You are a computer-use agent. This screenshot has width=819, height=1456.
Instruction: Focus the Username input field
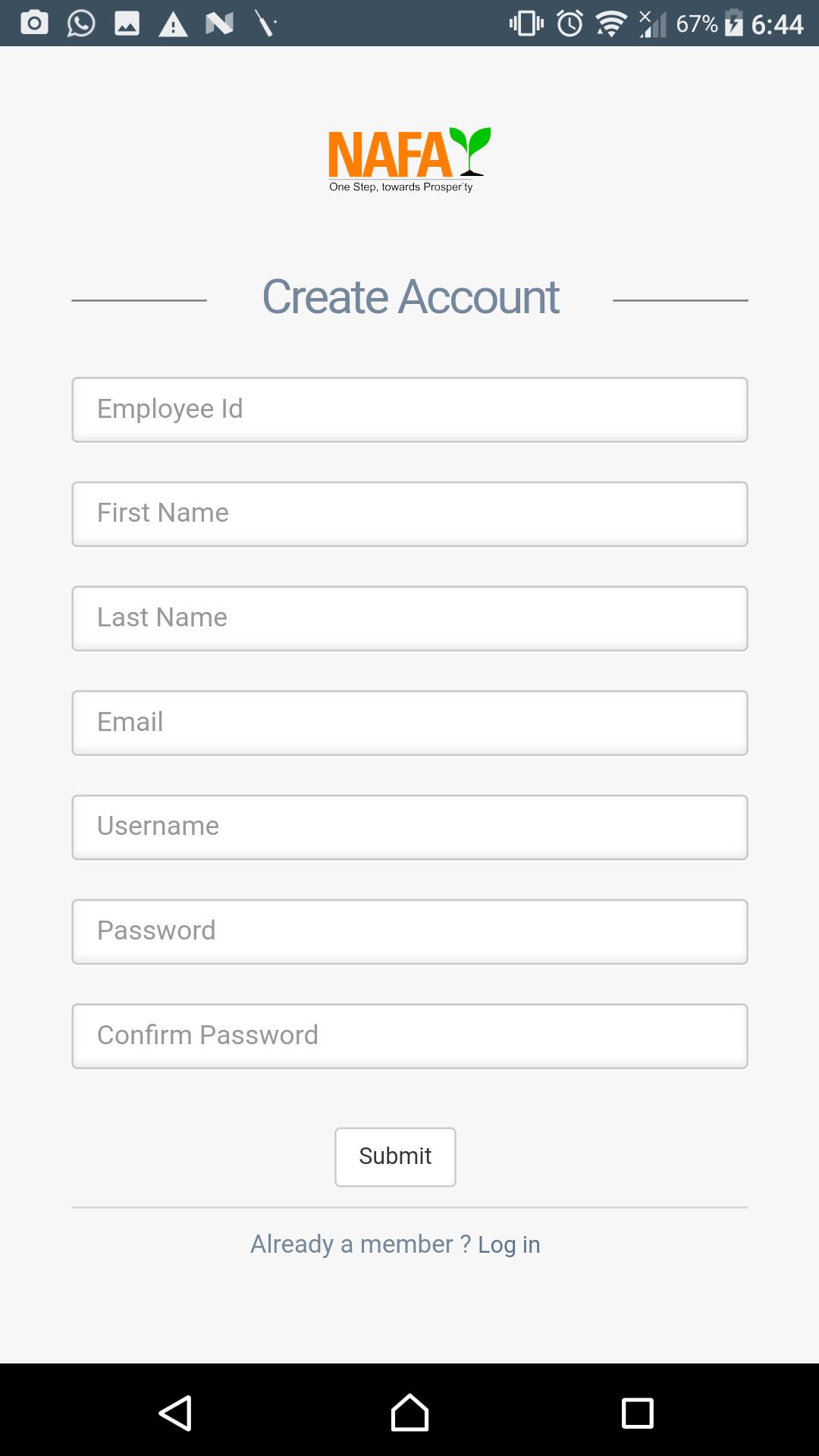point(409,827)
